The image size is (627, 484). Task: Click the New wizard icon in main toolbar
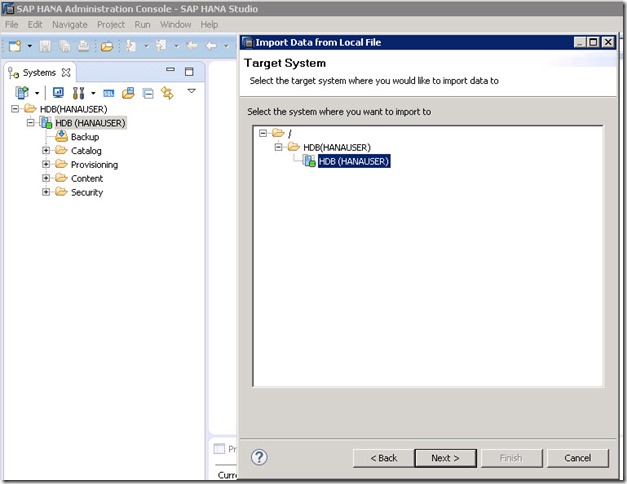(x=15, y=46)
